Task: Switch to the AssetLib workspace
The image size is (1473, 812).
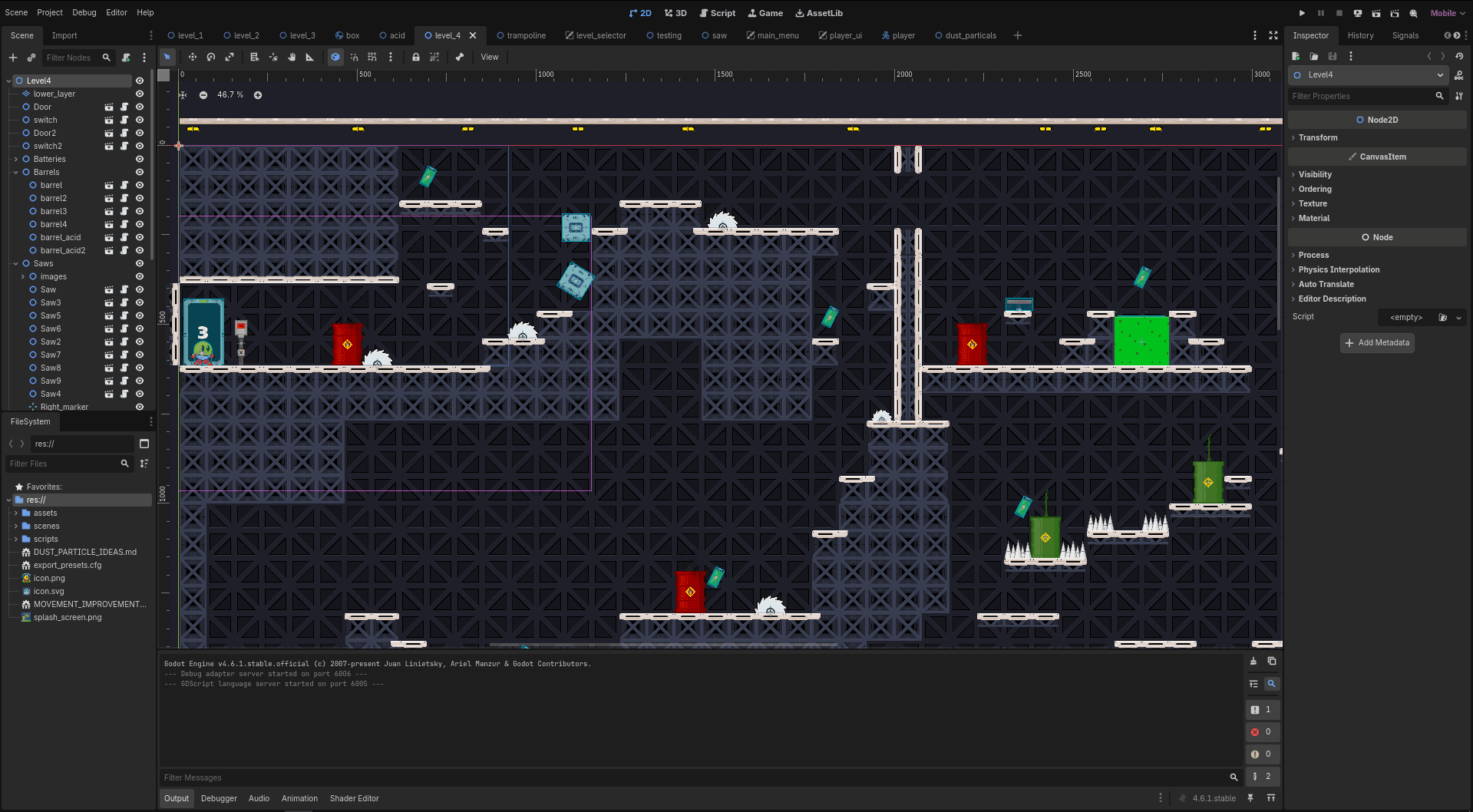Action: tap(819, 13)
